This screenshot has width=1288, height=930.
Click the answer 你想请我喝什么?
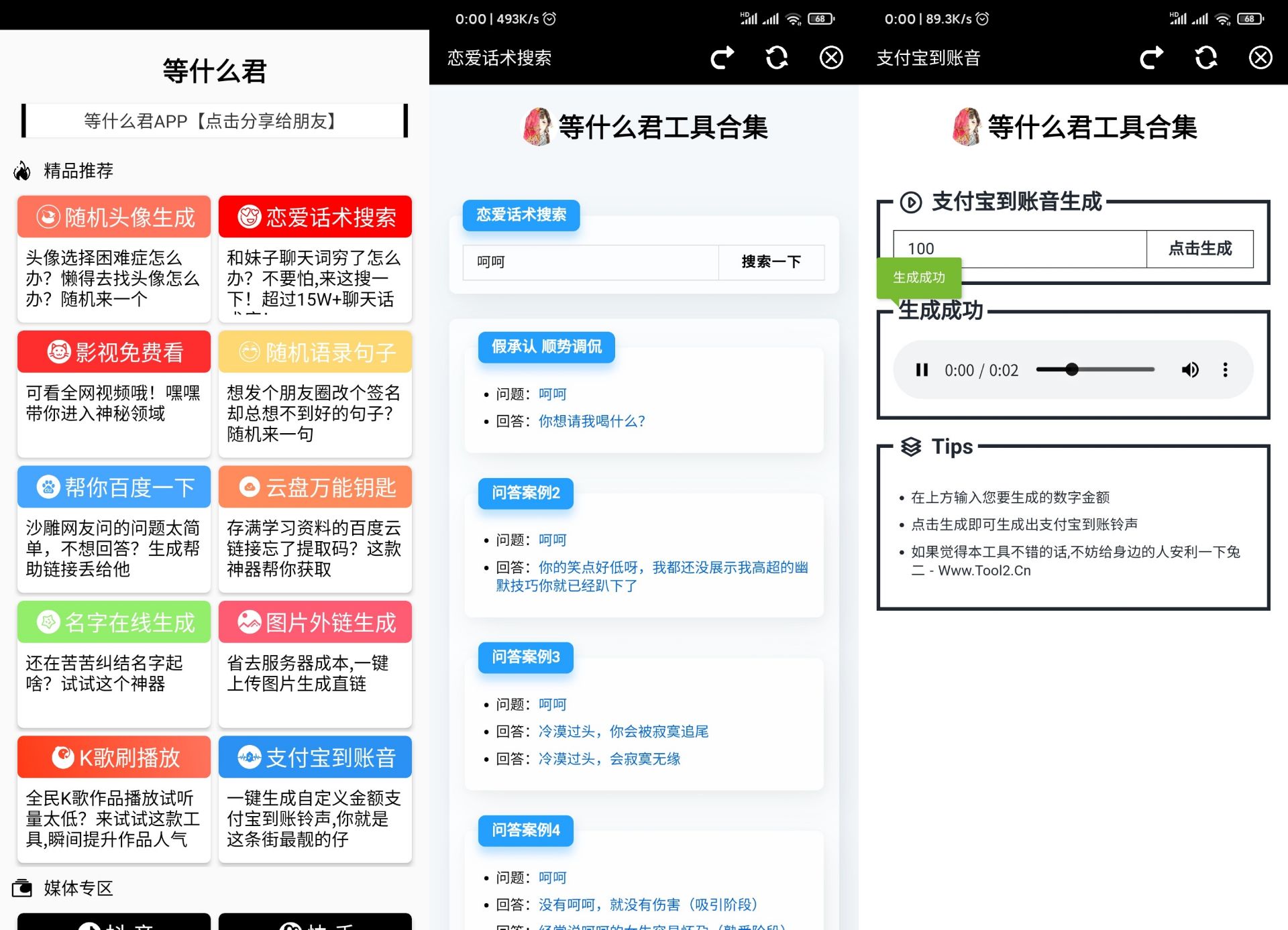(x=592, y=421)
